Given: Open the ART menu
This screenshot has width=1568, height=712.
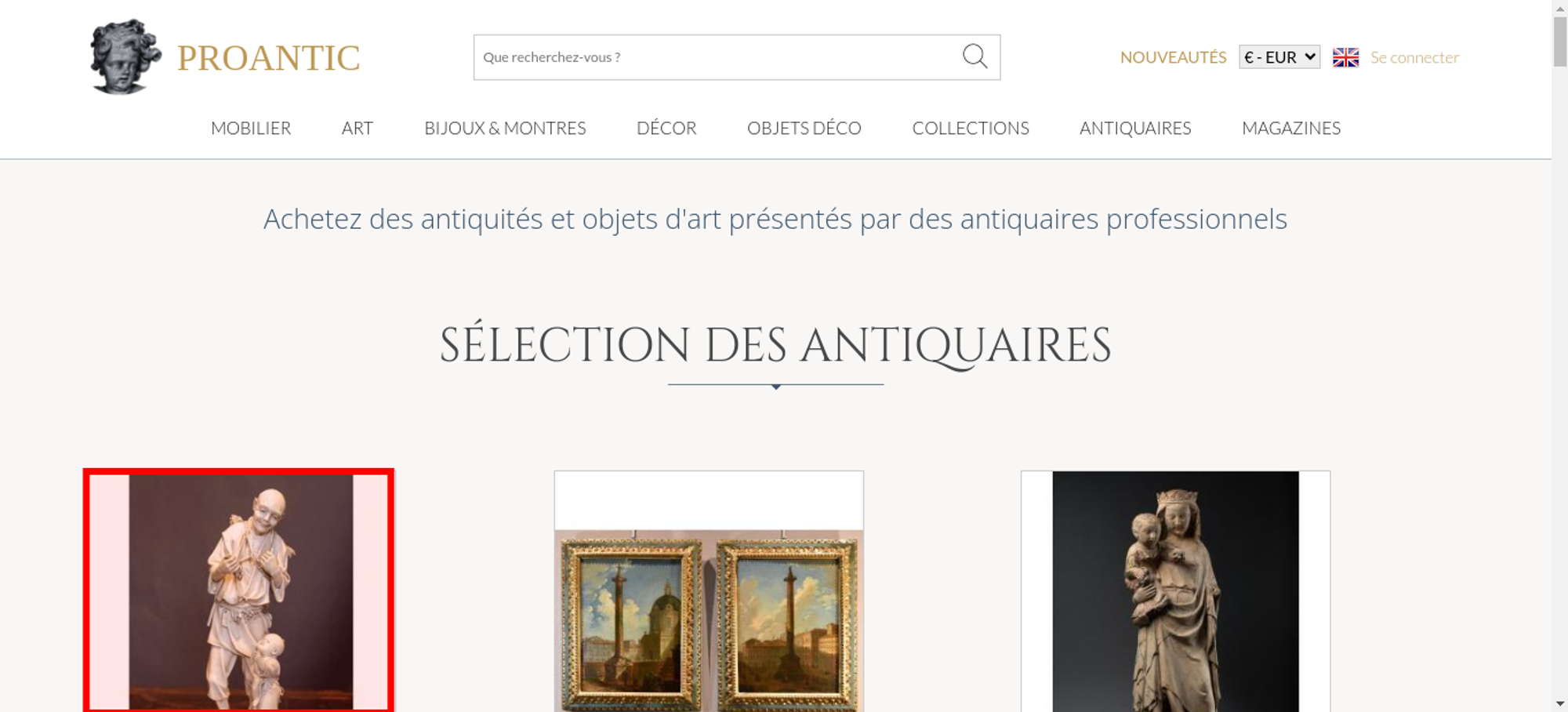Looking at the screenshot, I should pyautogui.click(x=358, y=128).
